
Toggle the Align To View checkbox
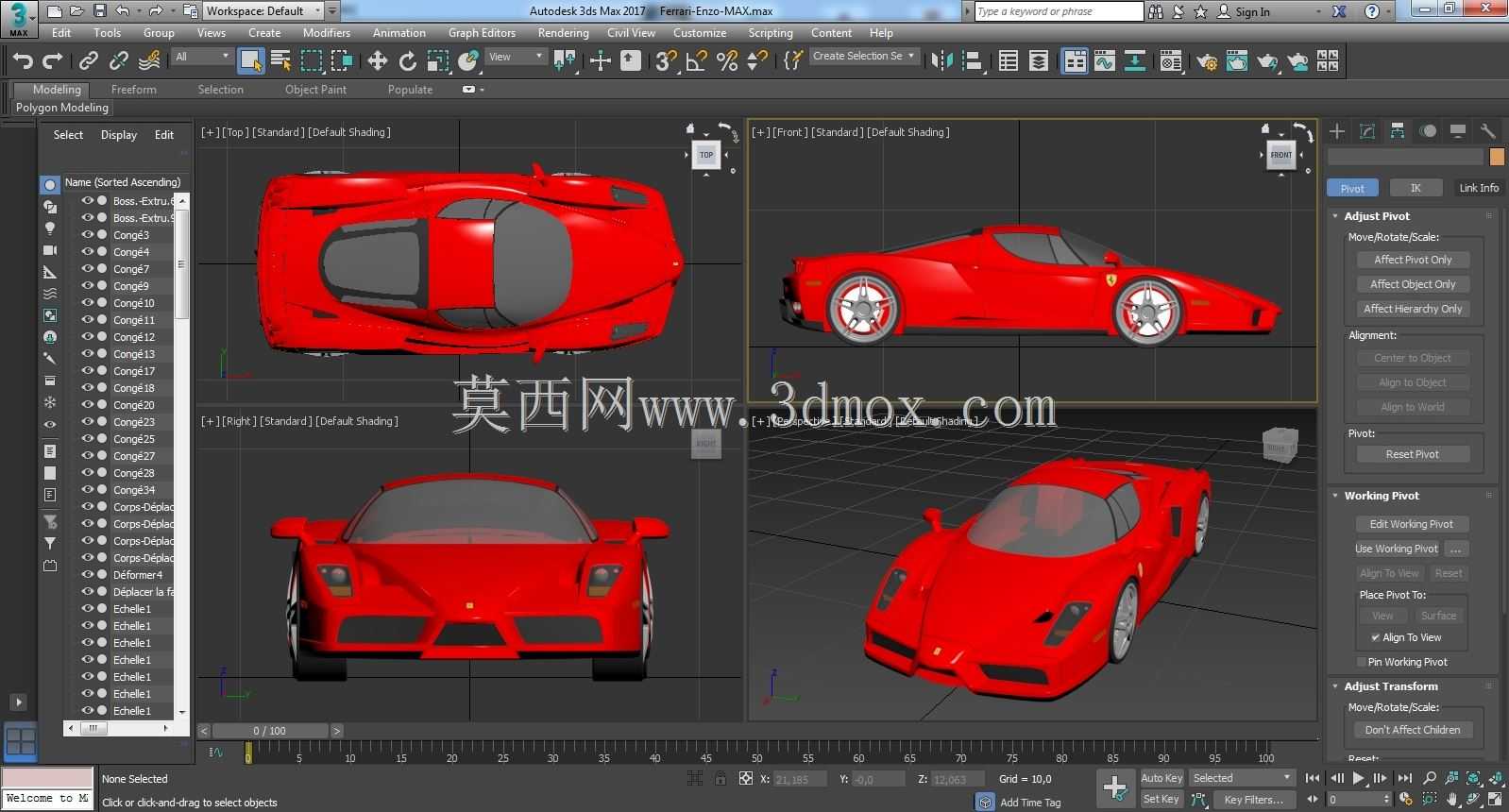pos(1375,637)
